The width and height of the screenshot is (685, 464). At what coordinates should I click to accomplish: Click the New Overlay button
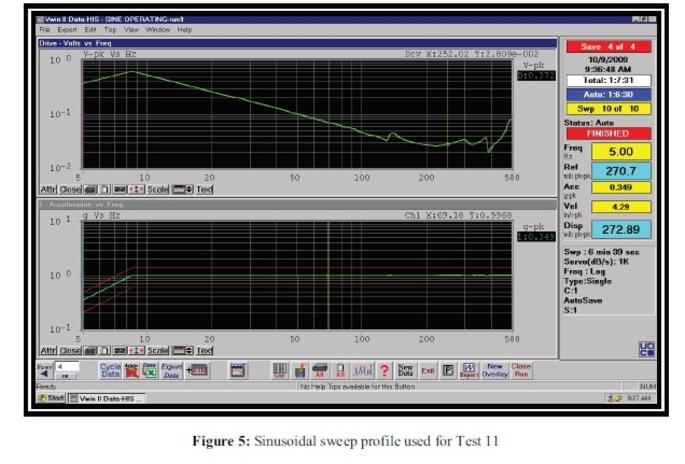495,371
